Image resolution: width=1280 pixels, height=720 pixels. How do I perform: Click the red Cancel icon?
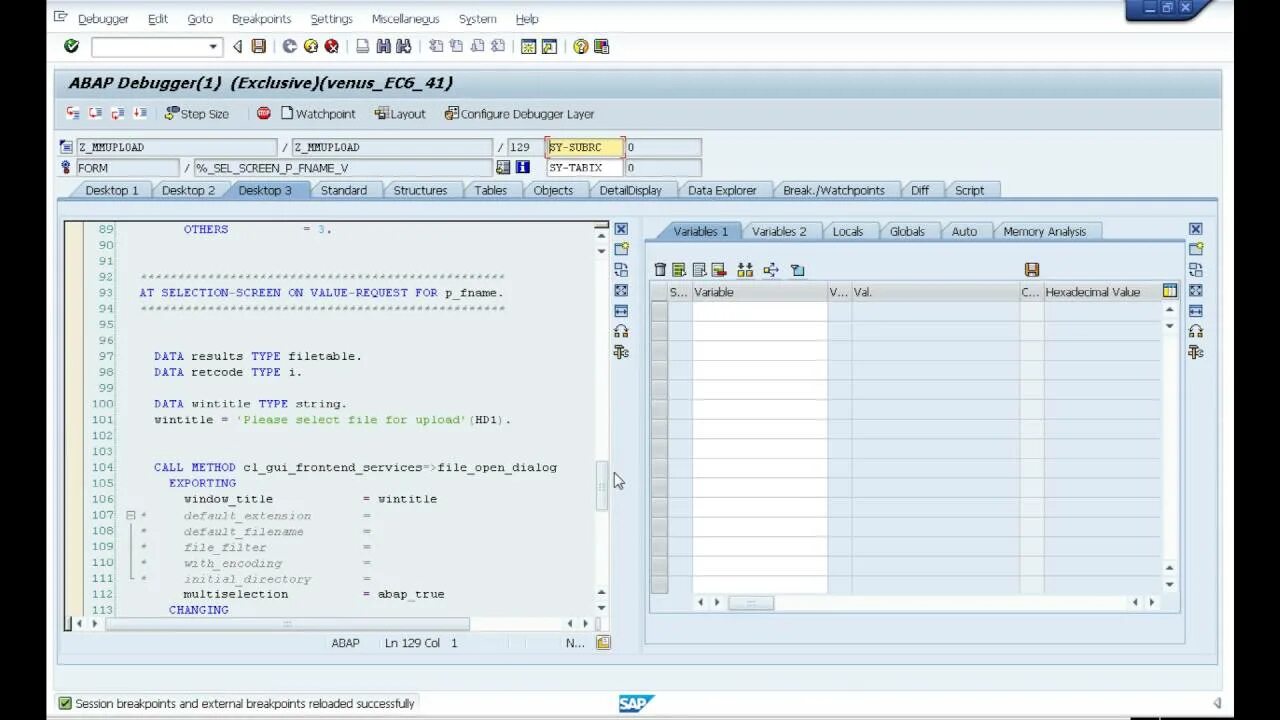click(332, 46)
